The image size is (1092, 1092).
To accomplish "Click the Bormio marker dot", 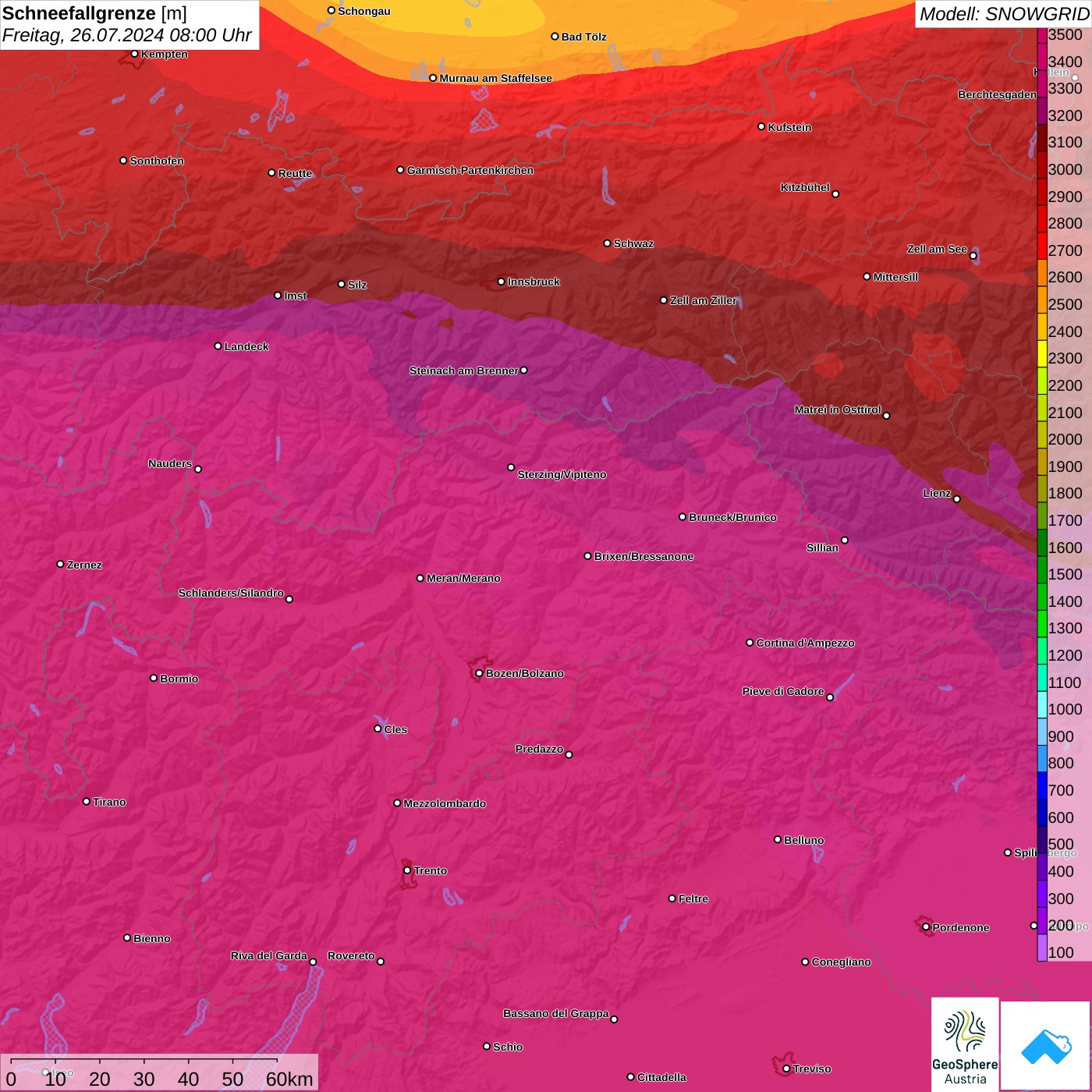I will coord(154,678).
